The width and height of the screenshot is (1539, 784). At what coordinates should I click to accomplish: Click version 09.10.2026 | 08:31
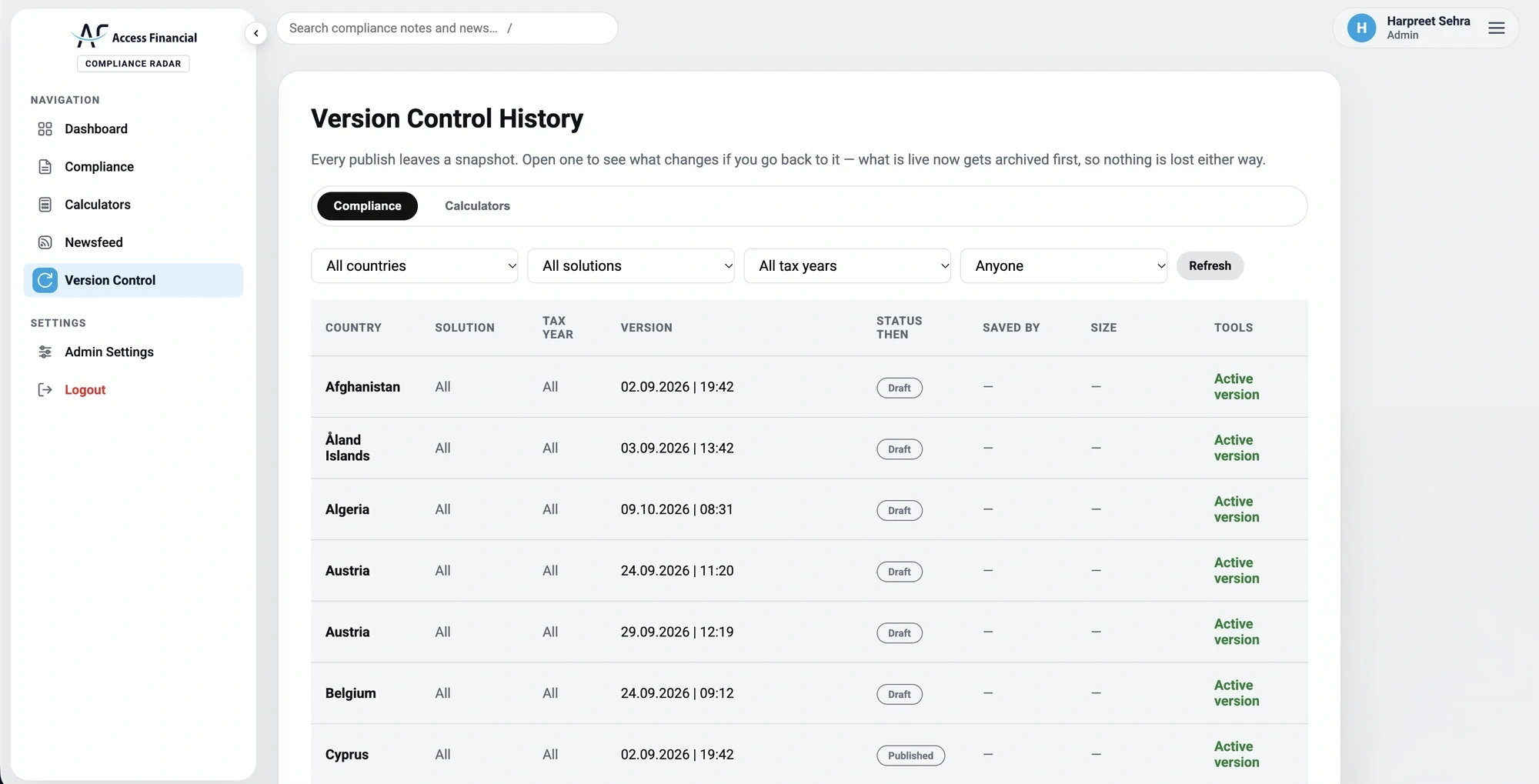pos(677,509)
